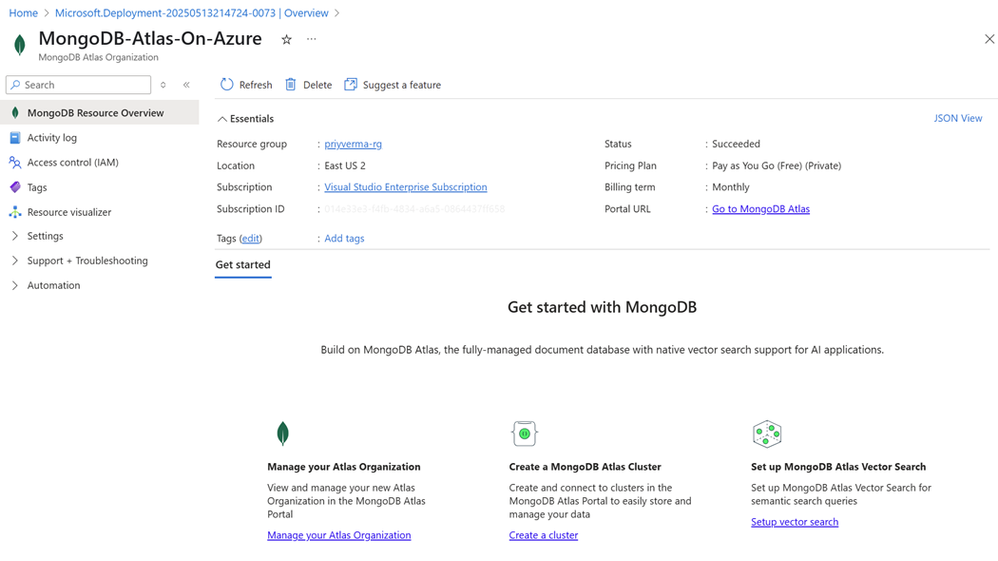Click the Delete trash icon
Image resolution: width=998 pixels, height=561 pixels.
[x=291, y=85]
